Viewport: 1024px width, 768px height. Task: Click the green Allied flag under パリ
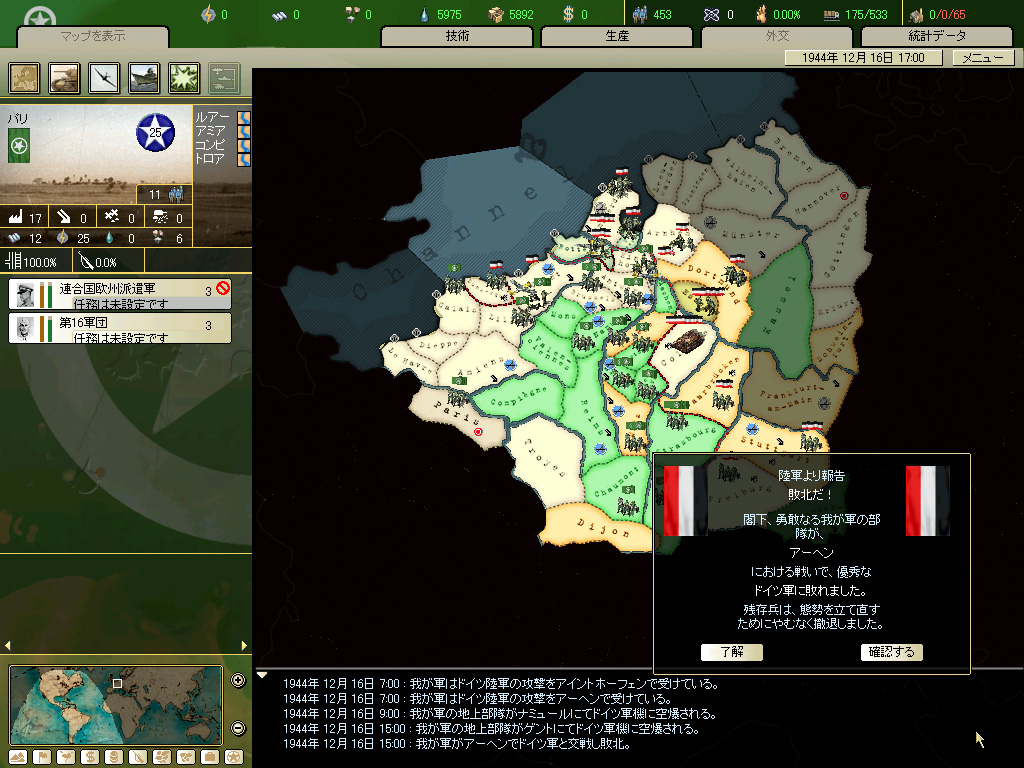coord(19,145)
